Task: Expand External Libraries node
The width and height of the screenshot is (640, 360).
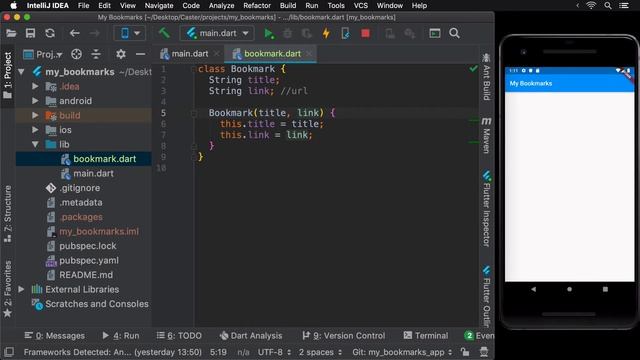Action: point(21,289)
